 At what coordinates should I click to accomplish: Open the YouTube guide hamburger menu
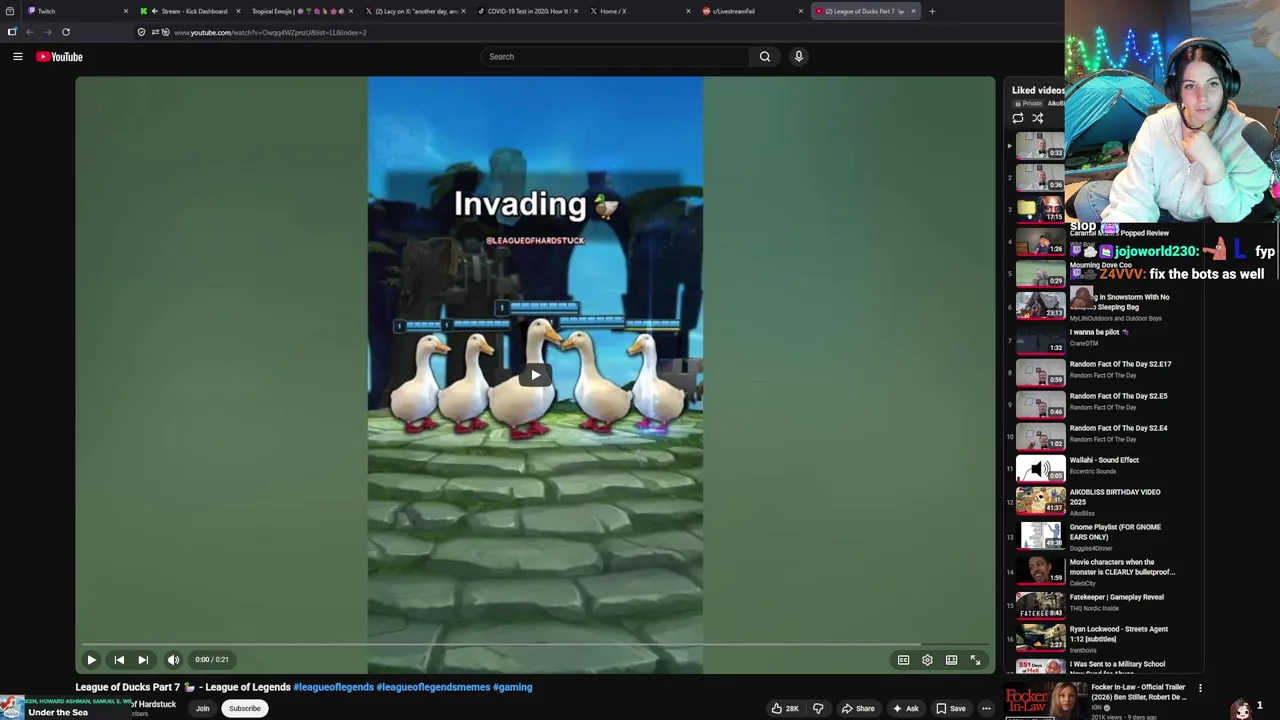pos(17,57)
